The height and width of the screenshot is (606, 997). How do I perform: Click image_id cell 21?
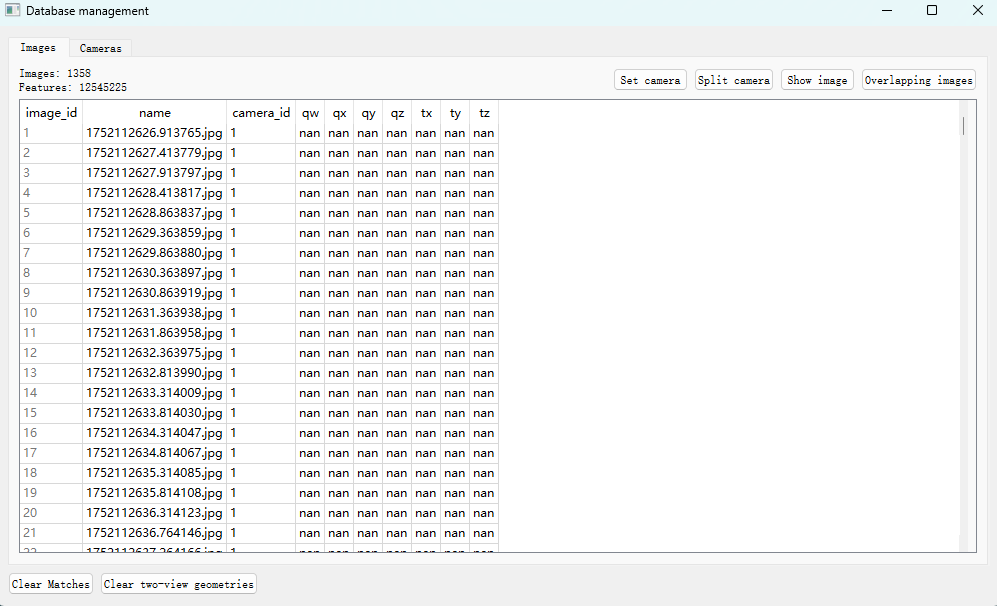click(x=51, y=533)
